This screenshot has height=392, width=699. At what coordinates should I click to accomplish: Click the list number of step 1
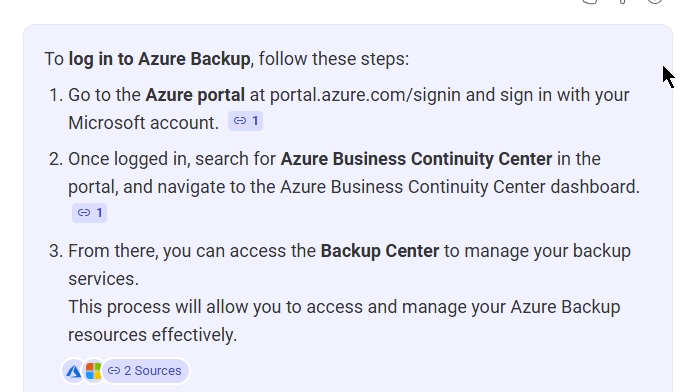56,95
